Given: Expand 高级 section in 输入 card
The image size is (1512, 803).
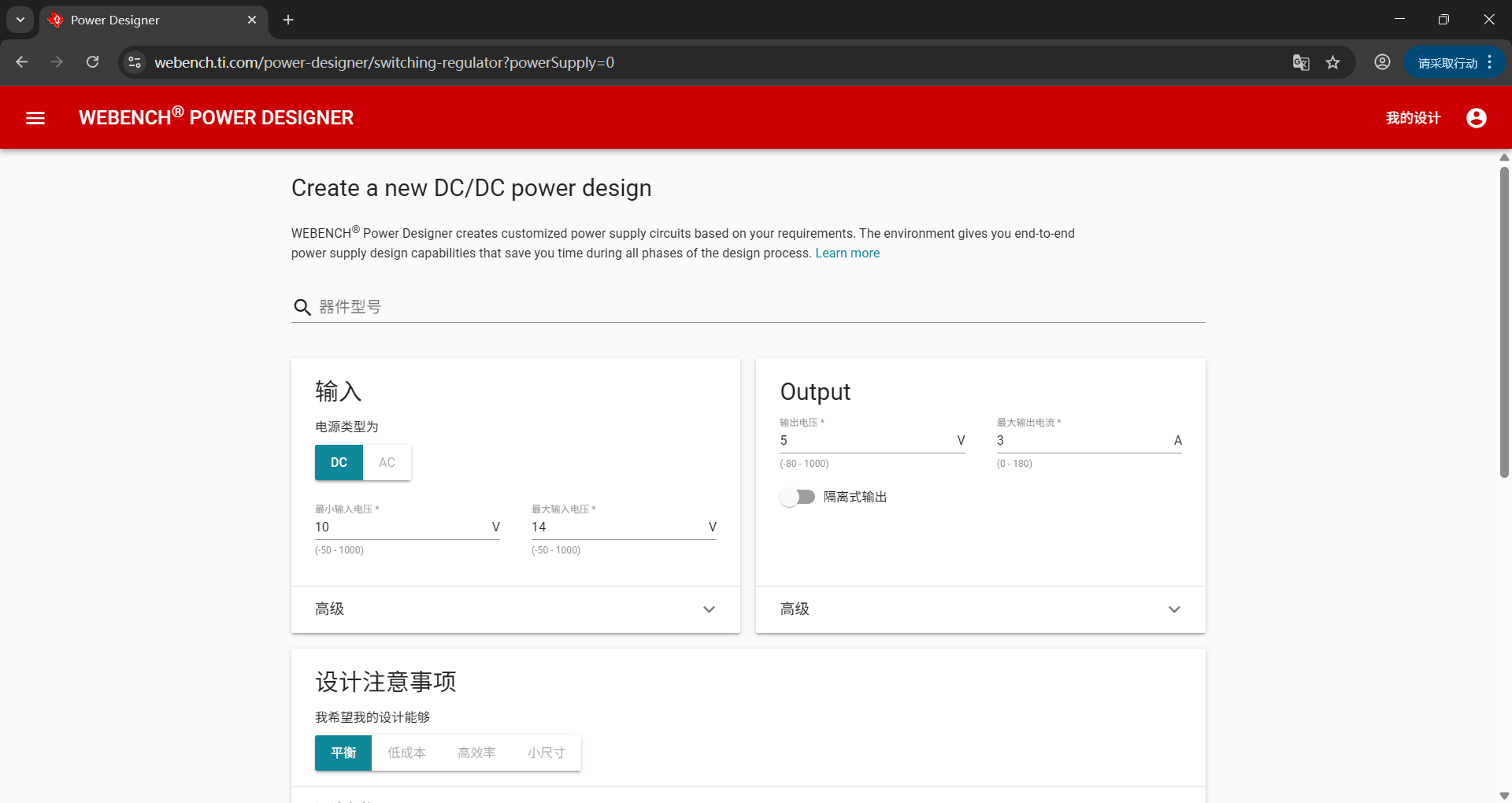Looking at the screenshot, I should point(516,609).
